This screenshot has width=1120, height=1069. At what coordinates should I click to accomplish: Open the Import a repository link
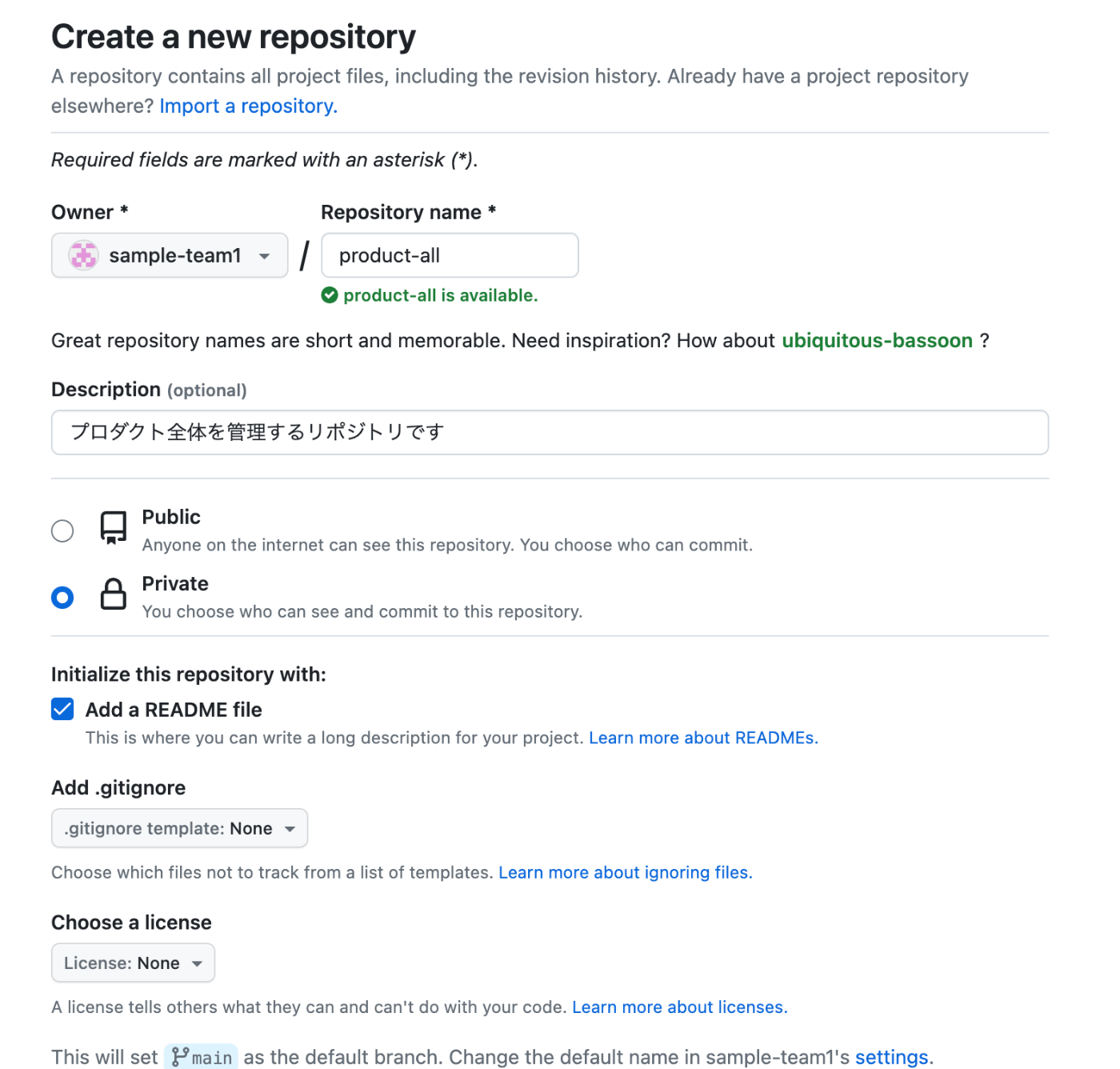click(248, 106)
